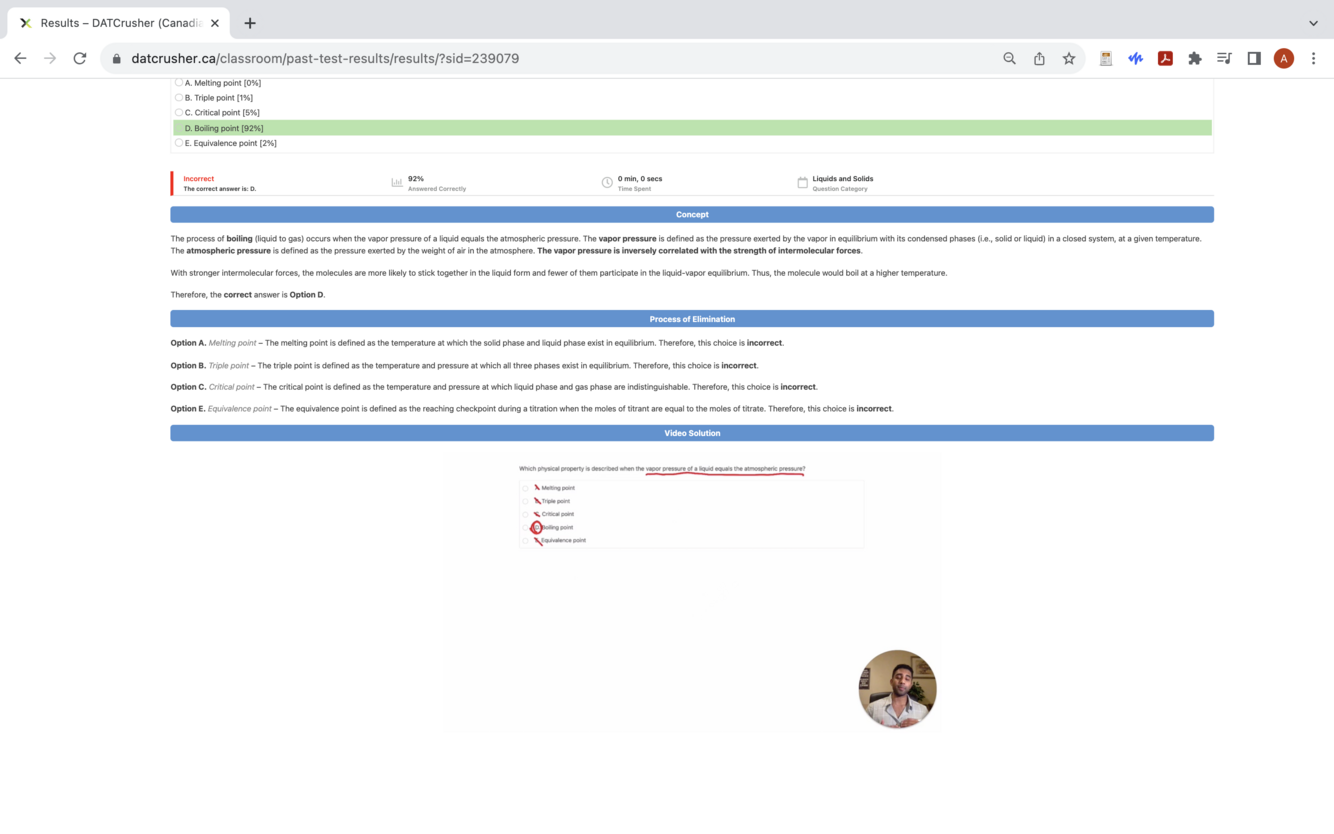
Task: Click the 92% Answered Correctly value
Action: (x=416, y=179)
